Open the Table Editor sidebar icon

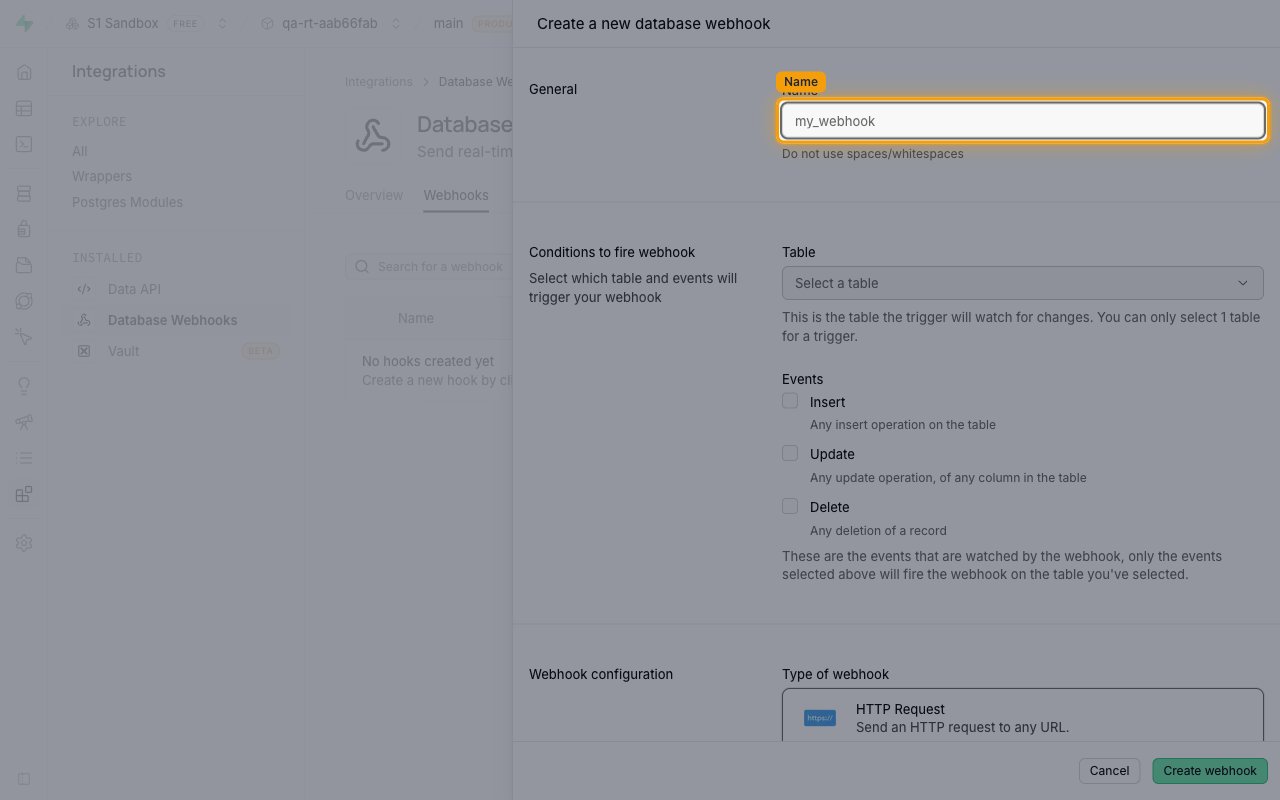pyautogui.click(x=24, y=108)
